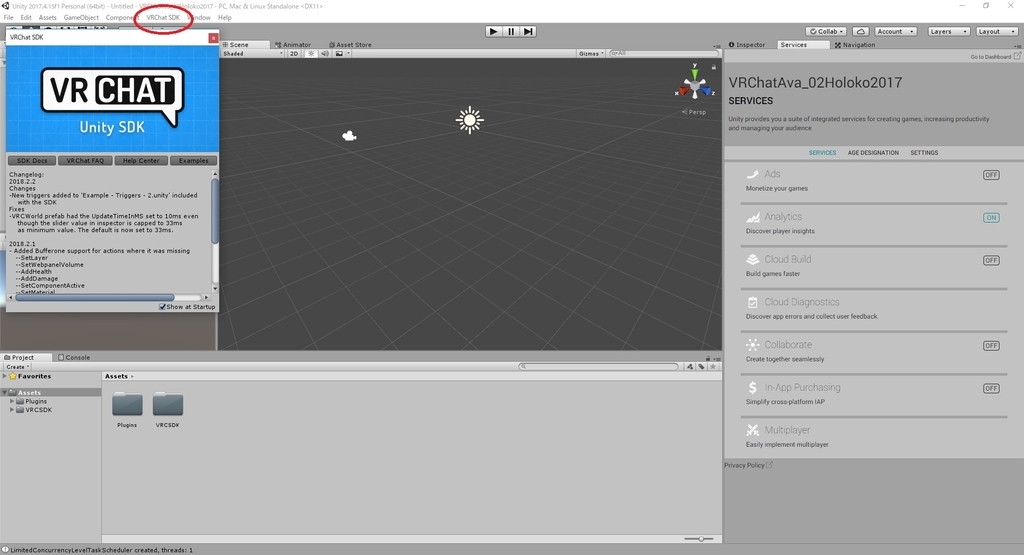Switch to the Asset Store tab
This screenshot has width=1024, height=555.
click(x=350, y=45)
